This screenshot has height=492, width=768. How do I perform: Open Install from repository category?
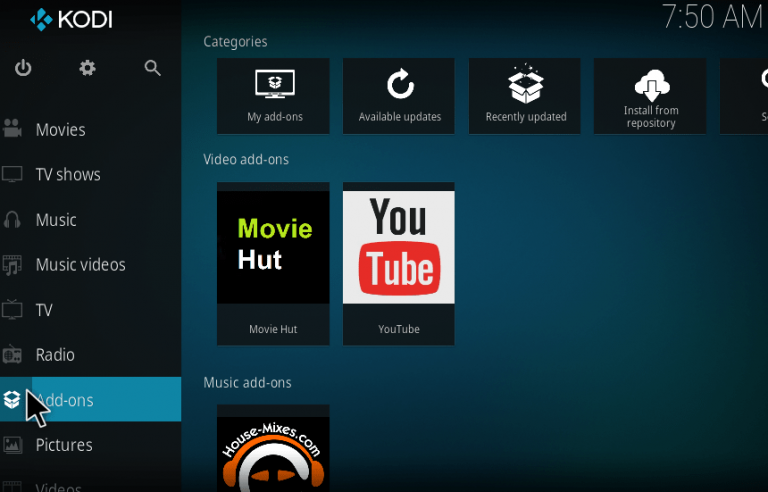(x=650, y=96)
